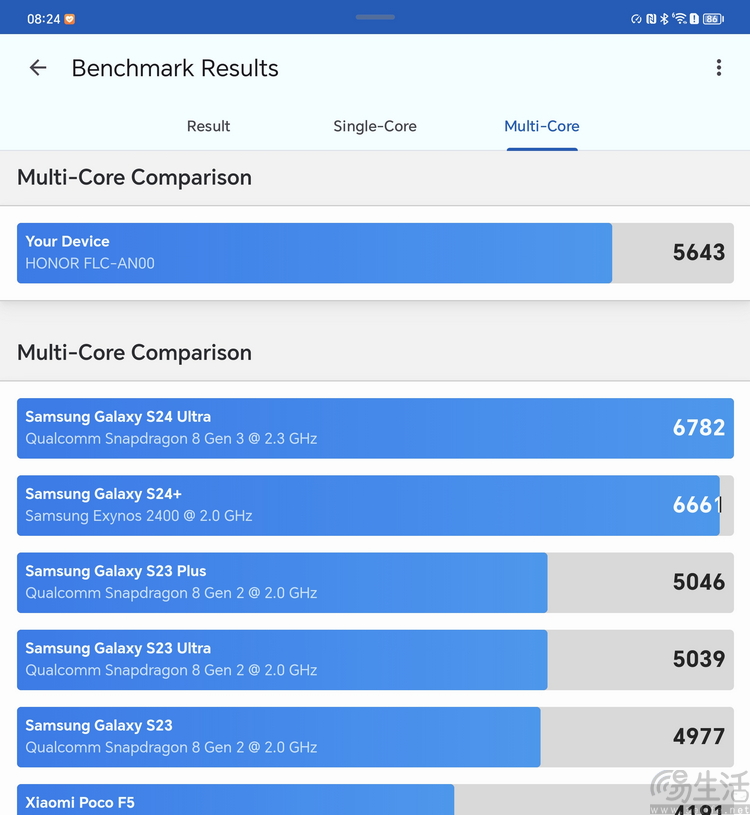Switch to the Result tab

point(208,126)
